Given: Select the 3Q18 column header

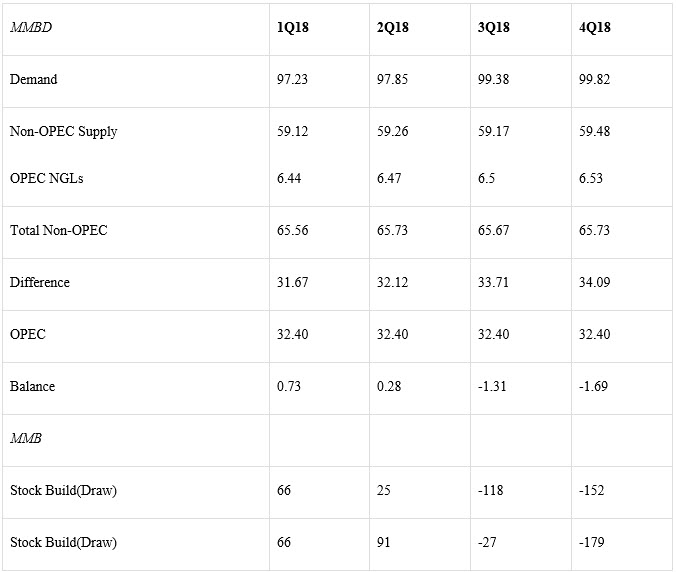Looking at the screenshot, I should click(x=494, y=27).
